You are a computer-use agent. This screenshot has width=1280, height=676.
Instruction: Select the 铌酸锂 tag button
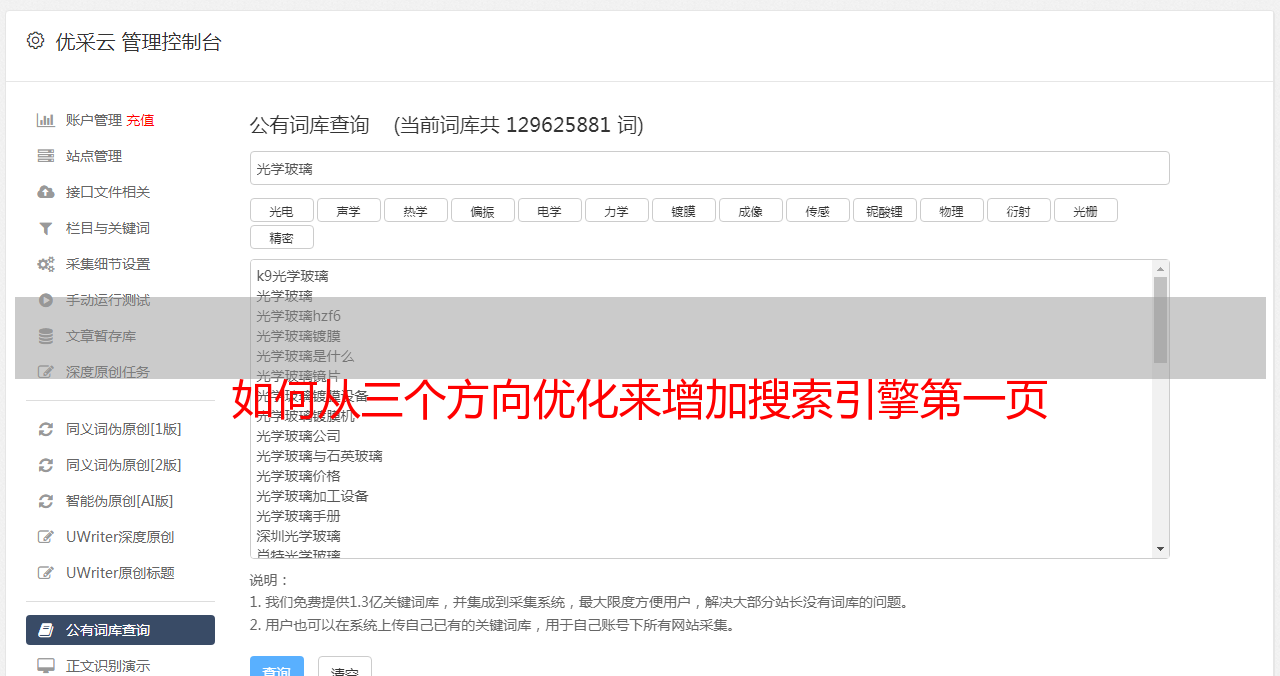[884, 211]
